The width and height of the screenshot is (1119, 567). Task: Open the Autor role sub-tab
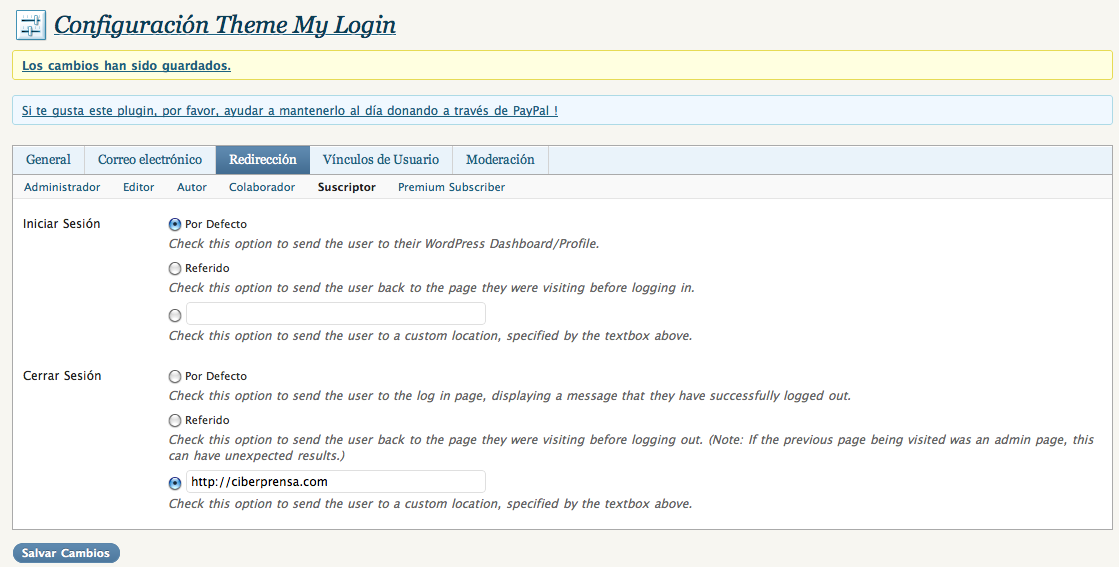click(192, 187)
